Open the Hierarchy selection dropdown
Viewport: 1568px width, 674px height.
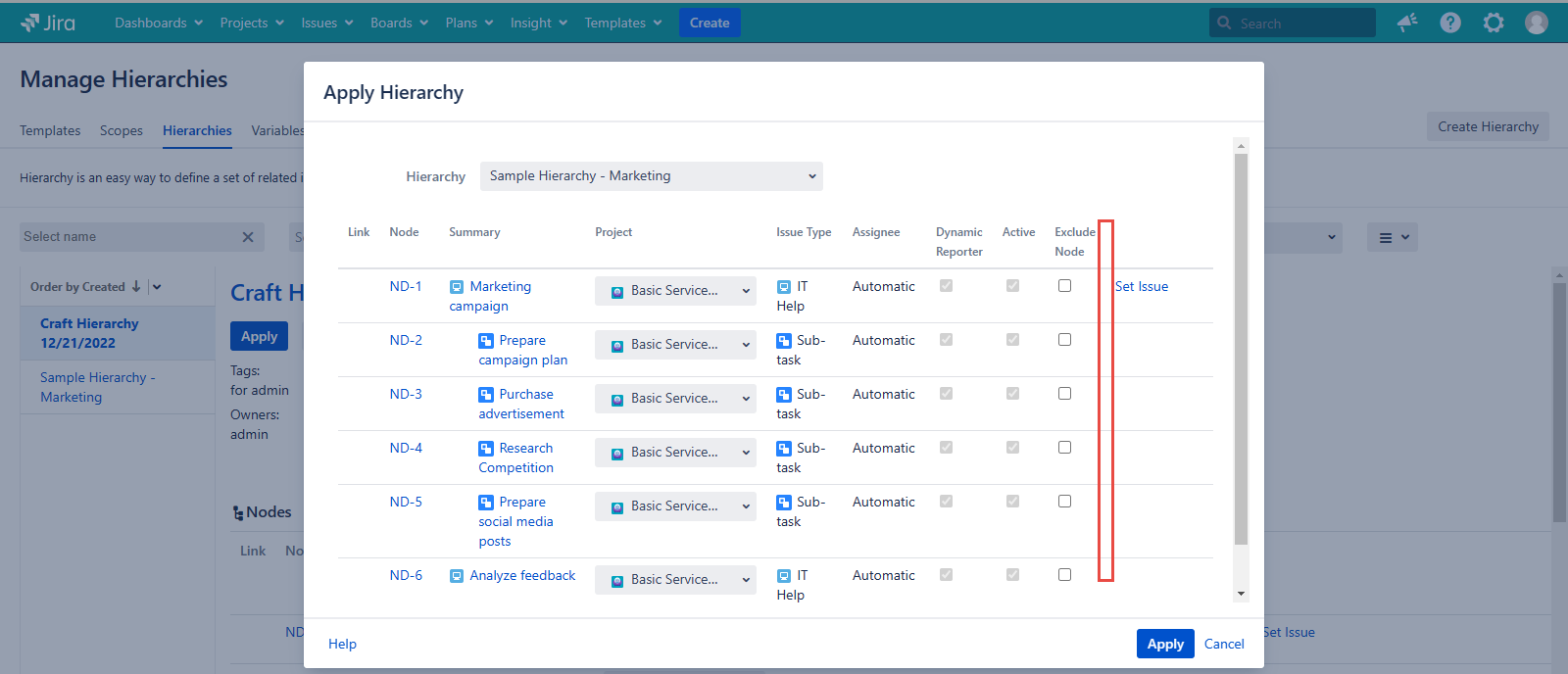pyautogui.click(x=651, y=176)
